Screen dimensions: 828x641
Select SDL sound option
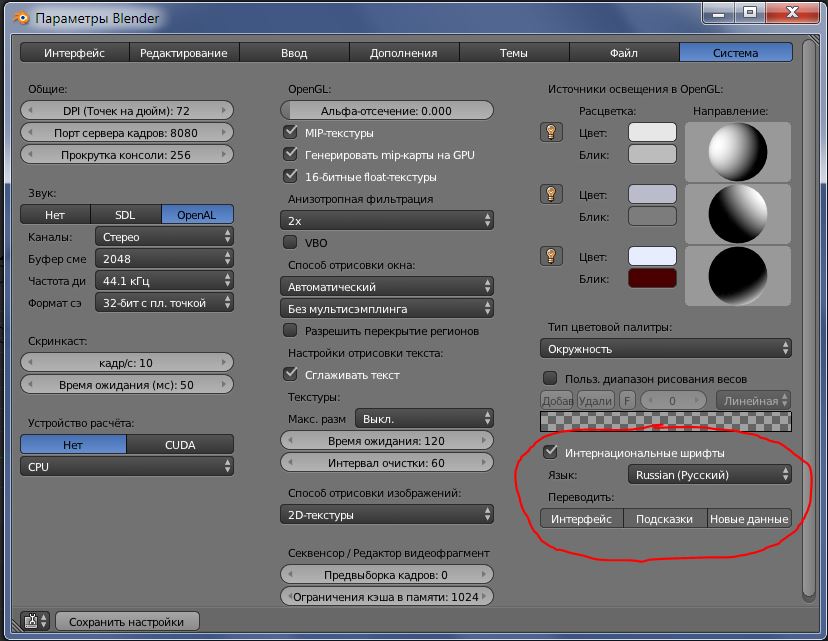coord(126,215)
